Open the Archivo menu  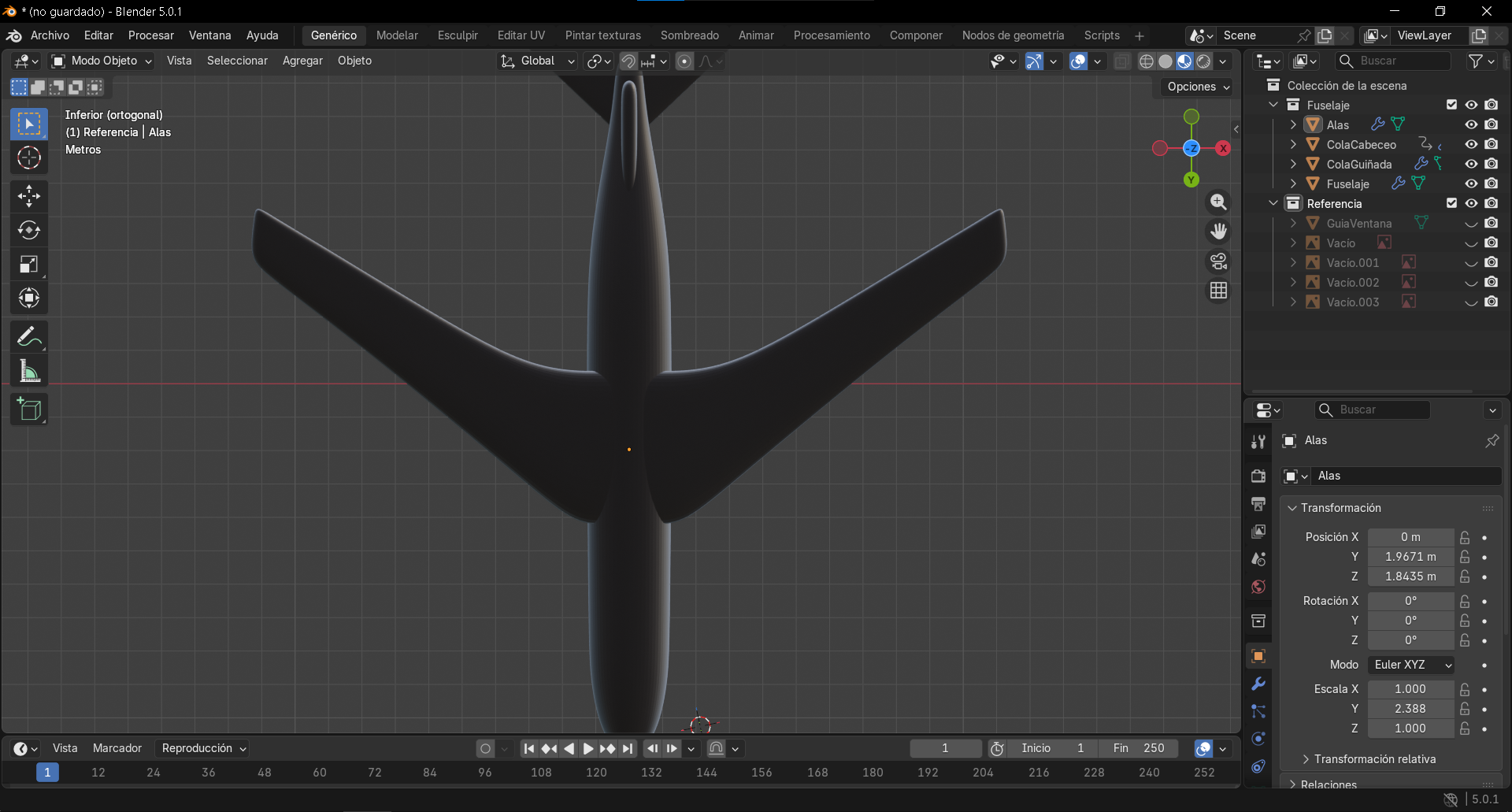[49, 35]
